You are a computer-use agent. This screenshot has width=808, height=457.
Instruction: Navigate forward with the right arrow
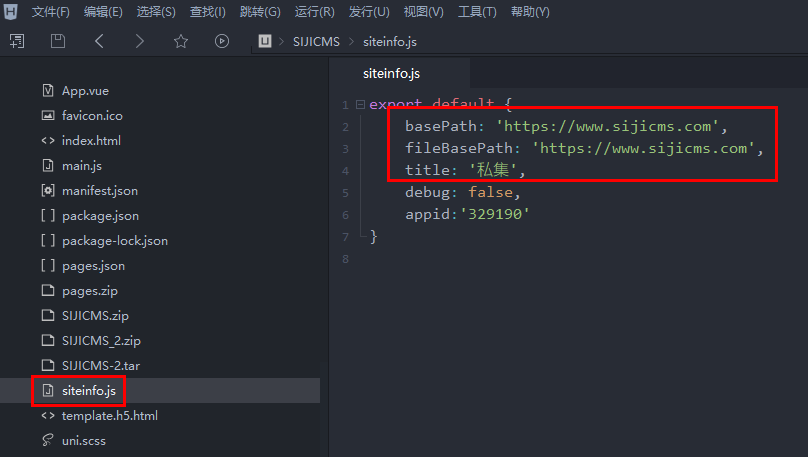(x=139, y=41)
